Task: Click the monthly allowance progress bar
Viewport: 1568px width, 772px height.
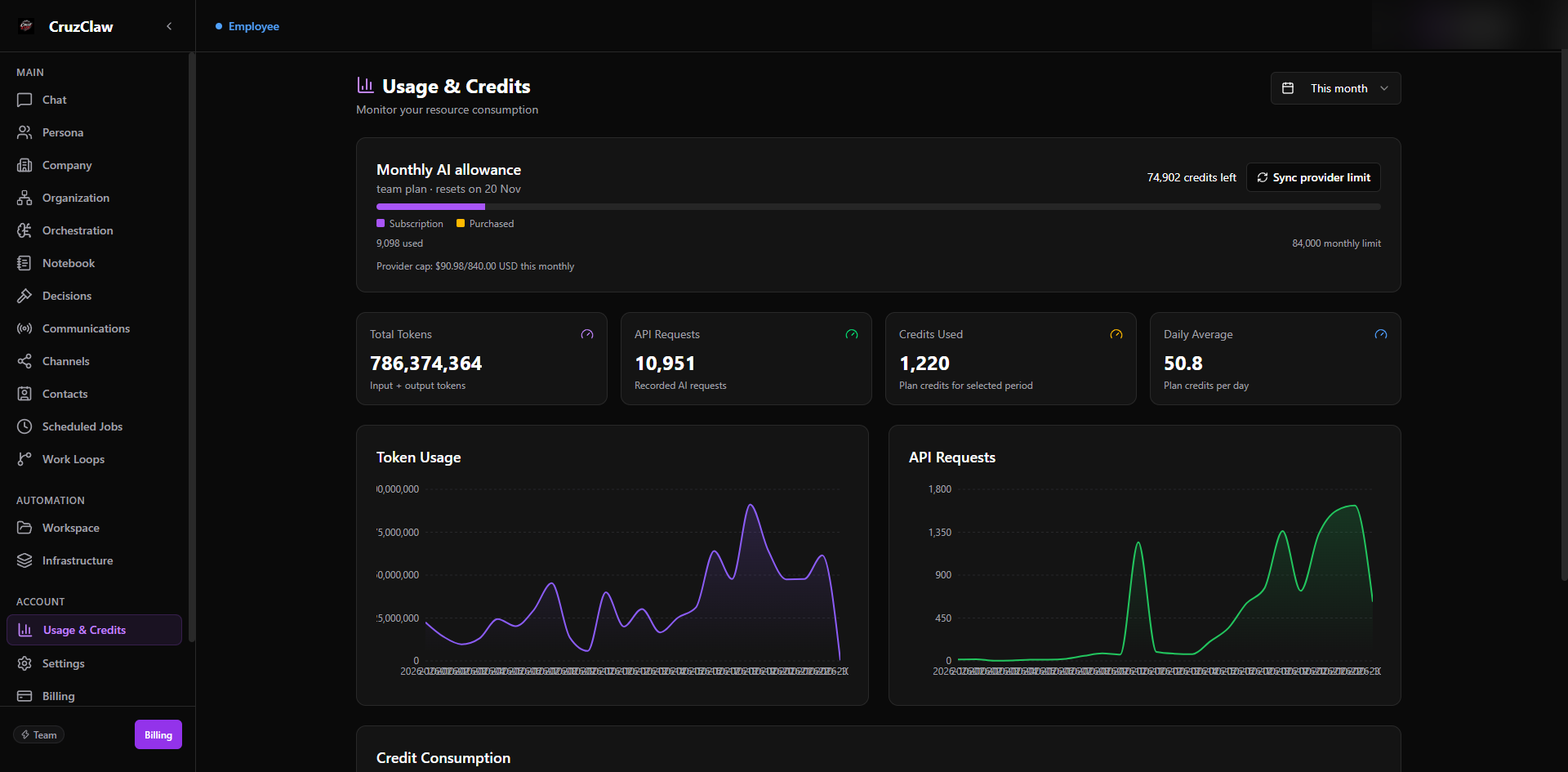Action: pyautogui.click(x=879, y=207)
